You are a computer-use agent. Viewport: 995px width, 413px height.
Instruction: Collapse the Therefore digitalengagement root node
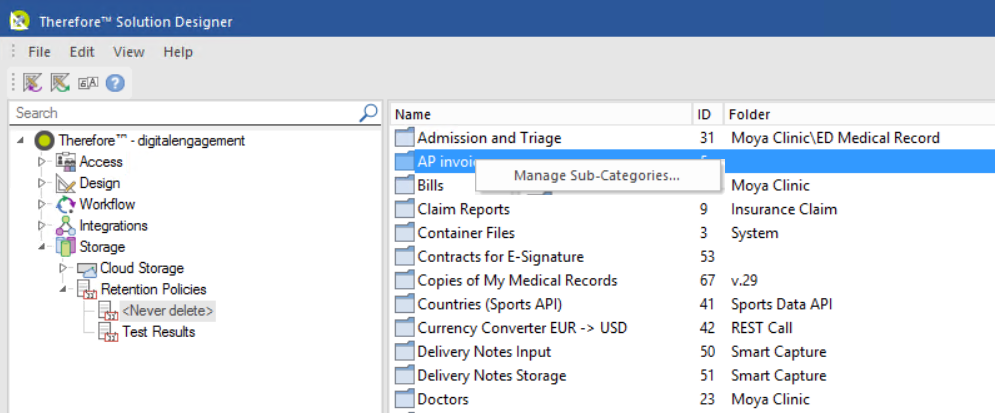click(x=21, y=140)
